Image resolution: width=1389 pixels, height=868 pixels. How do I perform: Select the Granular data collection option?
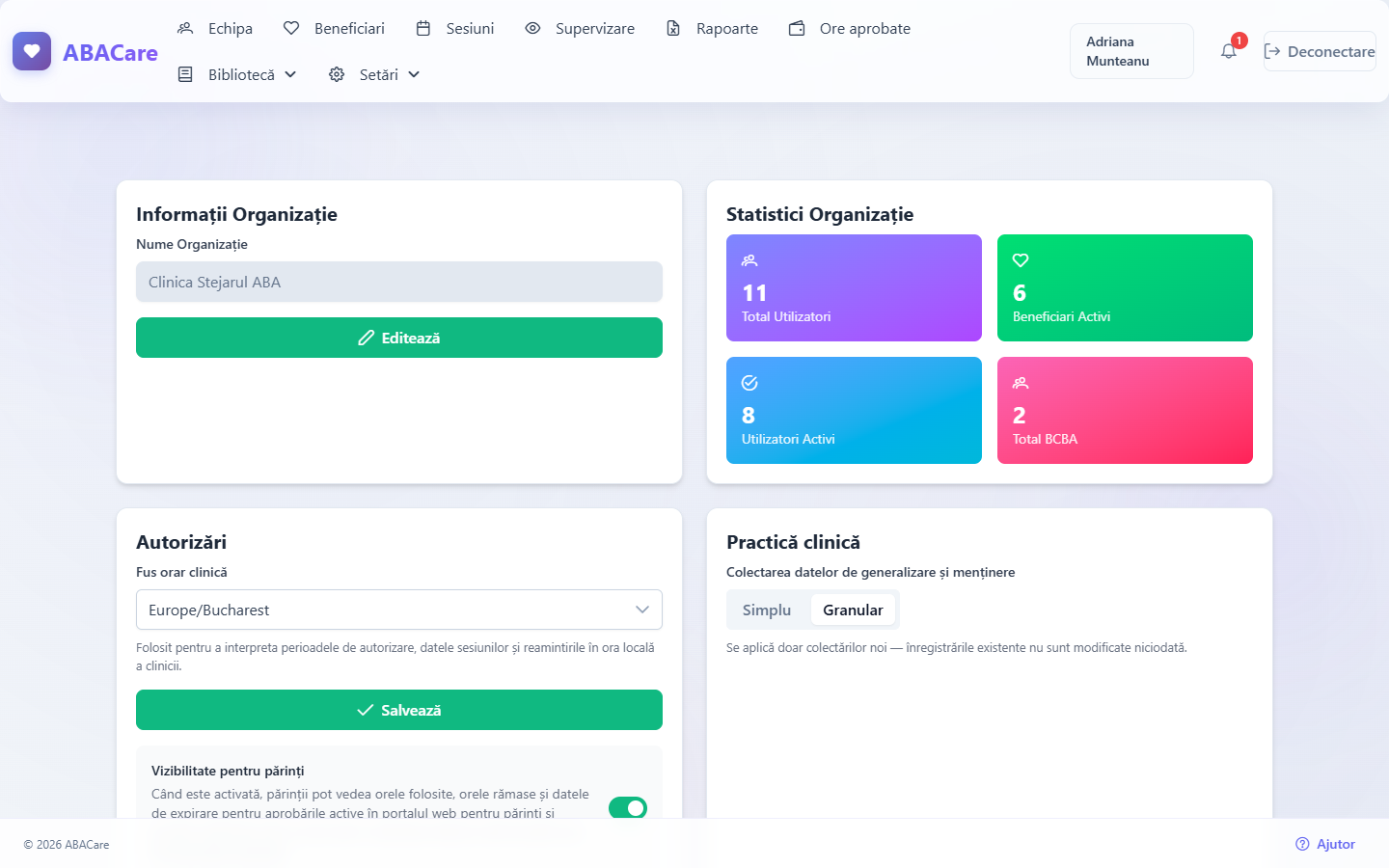853,610
